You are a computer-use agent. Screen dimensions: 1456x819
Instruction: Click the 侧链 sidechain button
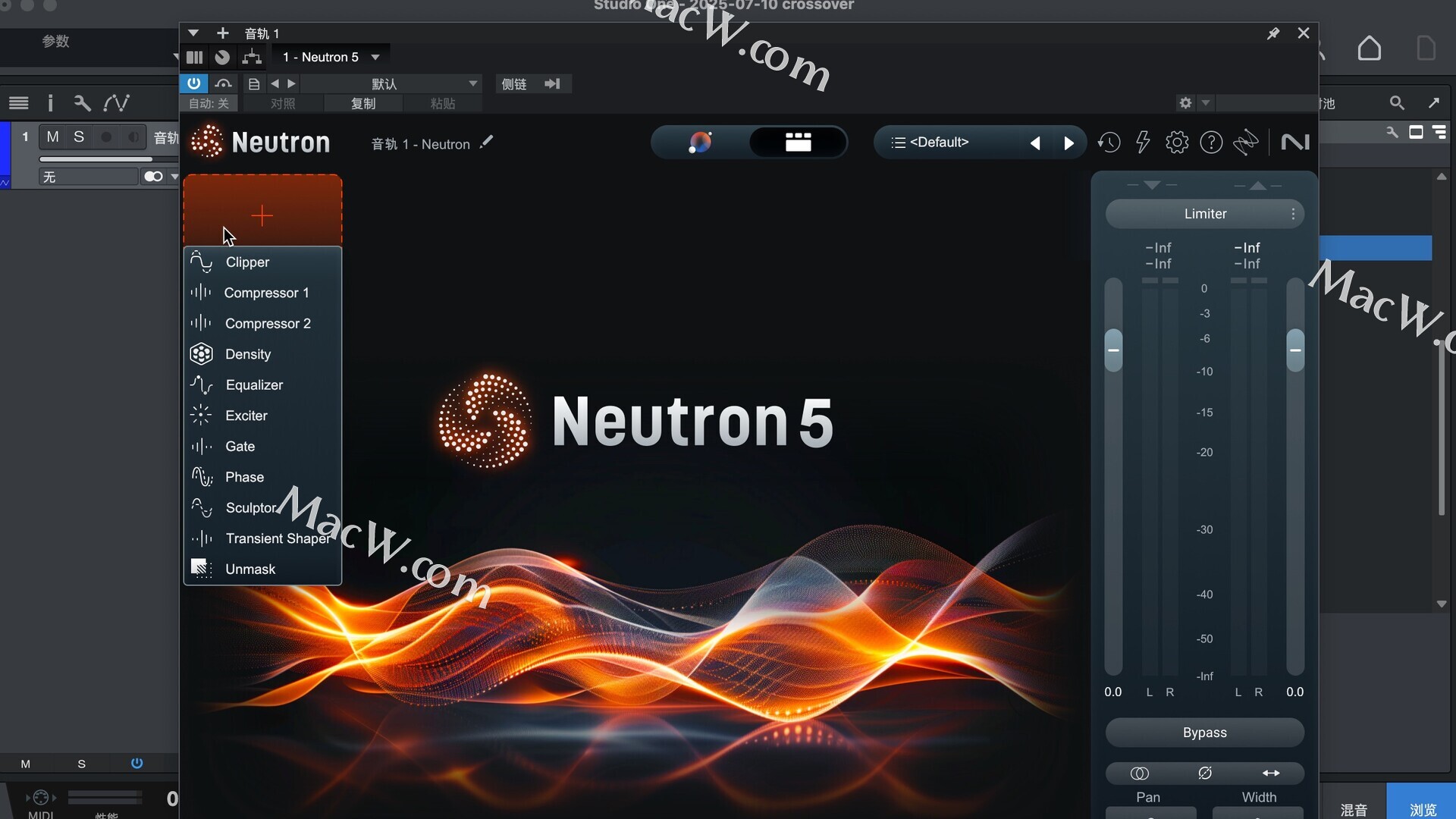(x=514, y=84)
